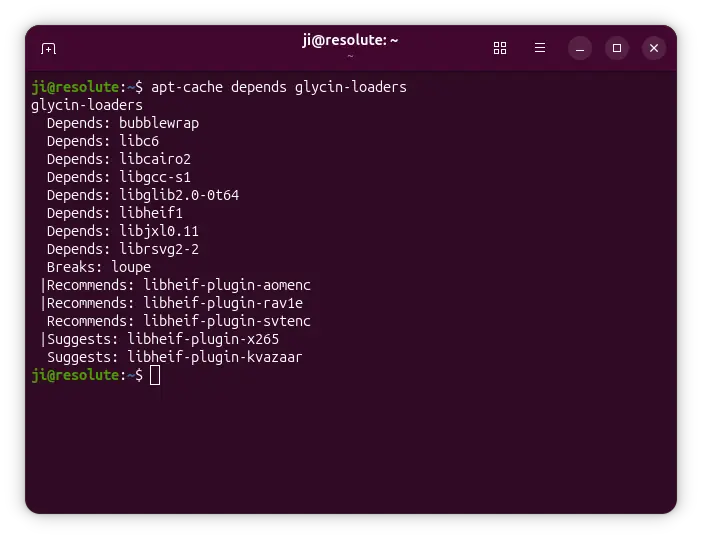Viewport: 702px width, 539px height.
Task: Click the Depends: libglib2.0-0t64 line
Action: point(143,195)
